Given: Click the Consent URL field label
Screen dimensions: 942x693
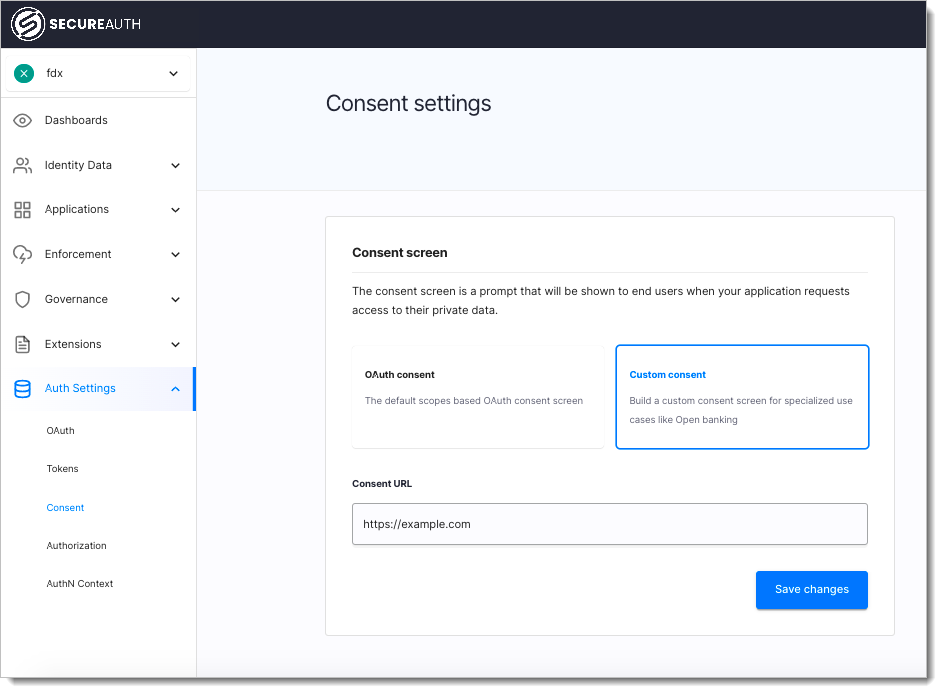Looking at the screenshot, I should click(382, 484).
